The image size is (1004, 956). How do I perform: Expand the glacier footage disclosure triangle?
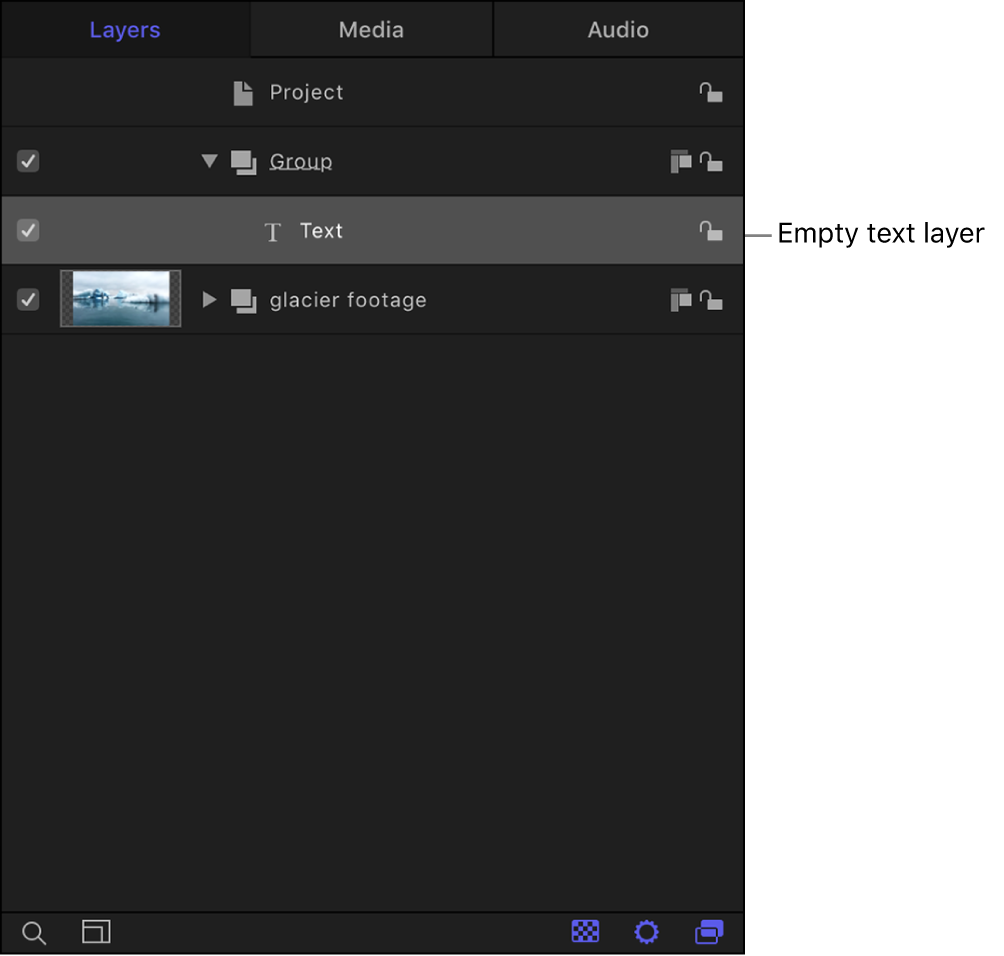pos(209,299)
